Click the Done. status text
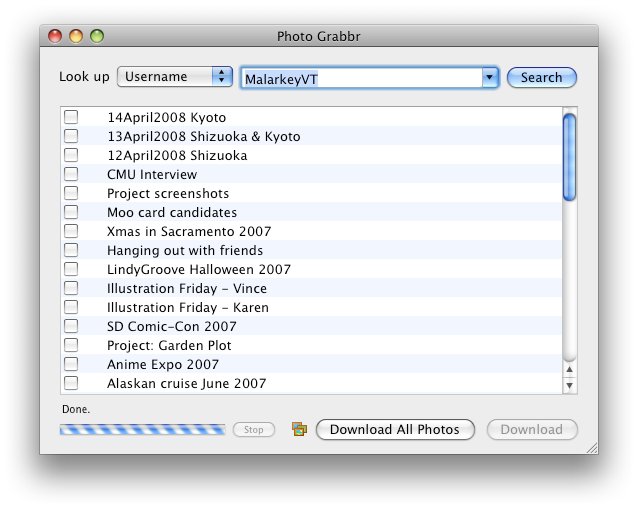638x509 pixels. (76, 409)
